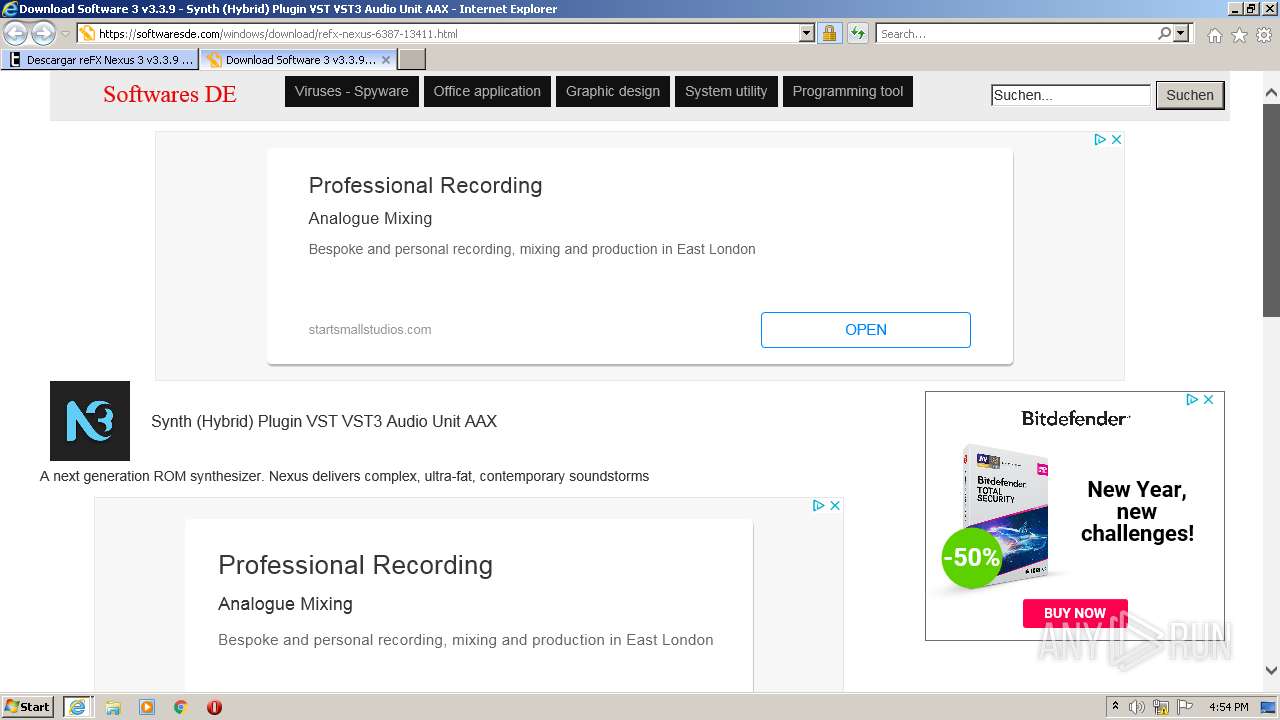Open the Office application category
The image size is (1280, 720).
point(487,91)
